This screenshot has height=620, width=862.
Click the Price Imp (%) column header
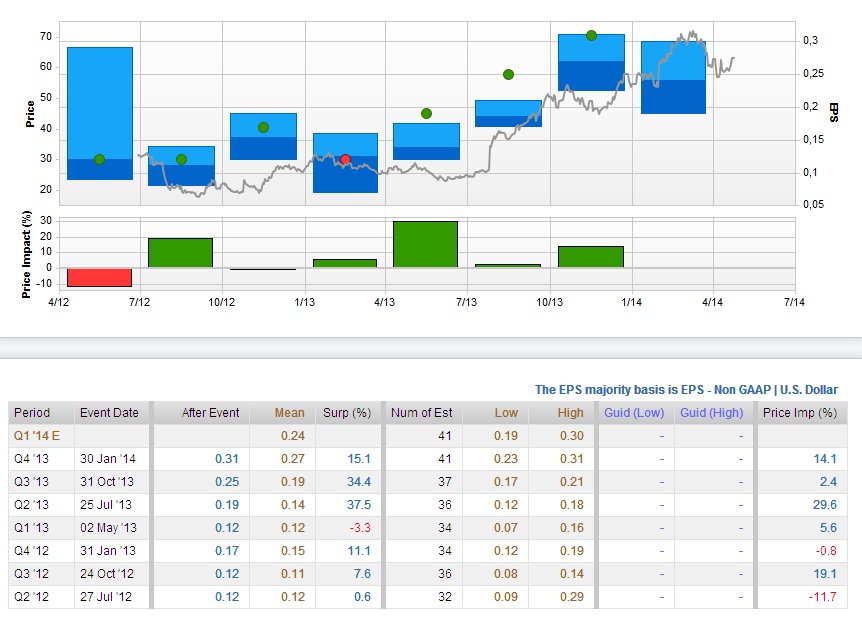click(800, 413)
